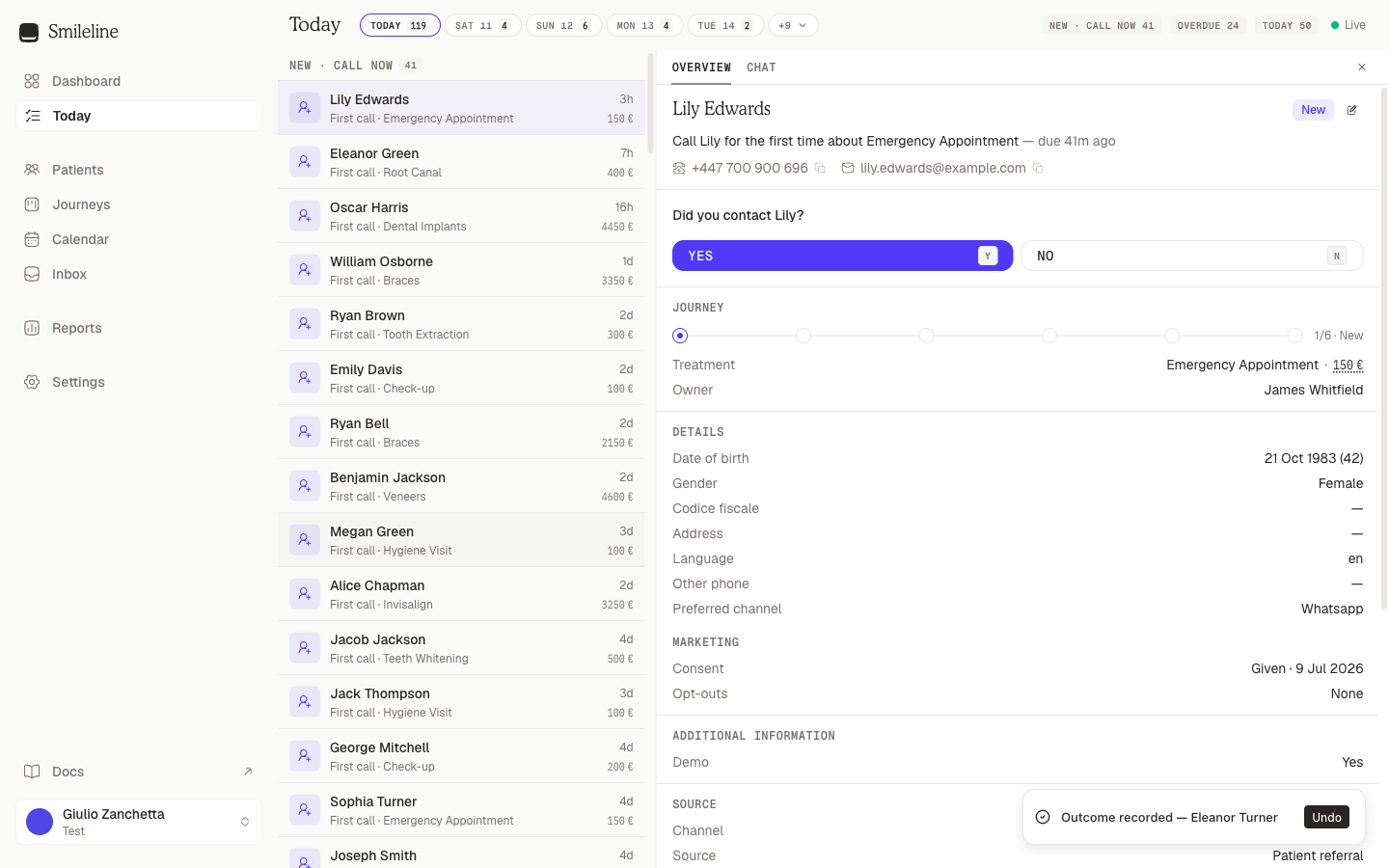1389x868 pixels.
Task: Select sixth journey stage dot
Action: pyautogui.click(x=1295, y=336)
